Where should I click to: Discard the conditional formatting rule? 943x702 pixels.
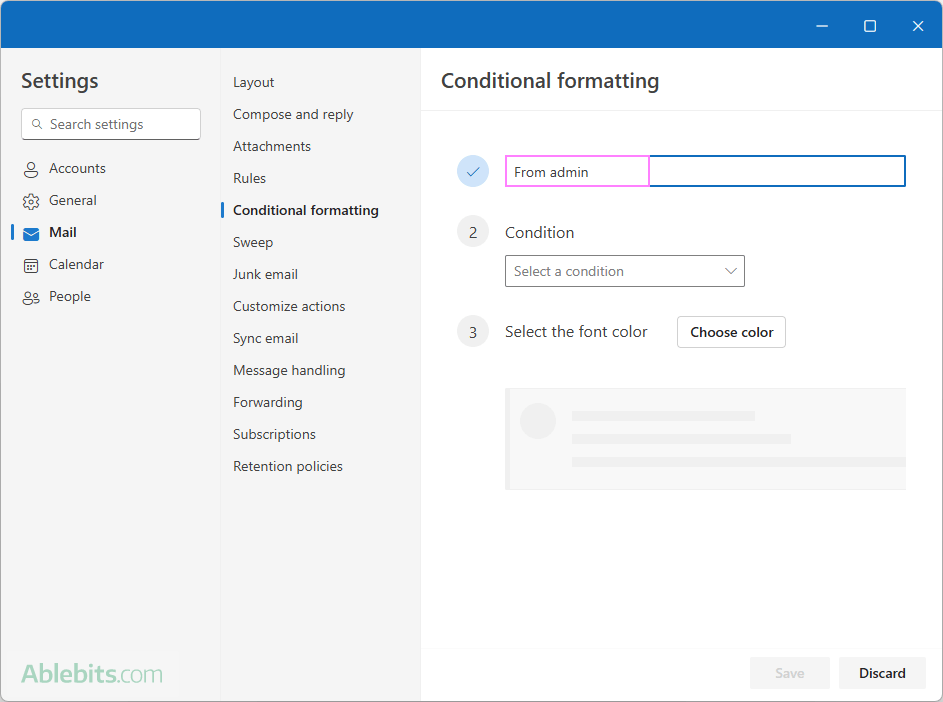click(882, 673)
